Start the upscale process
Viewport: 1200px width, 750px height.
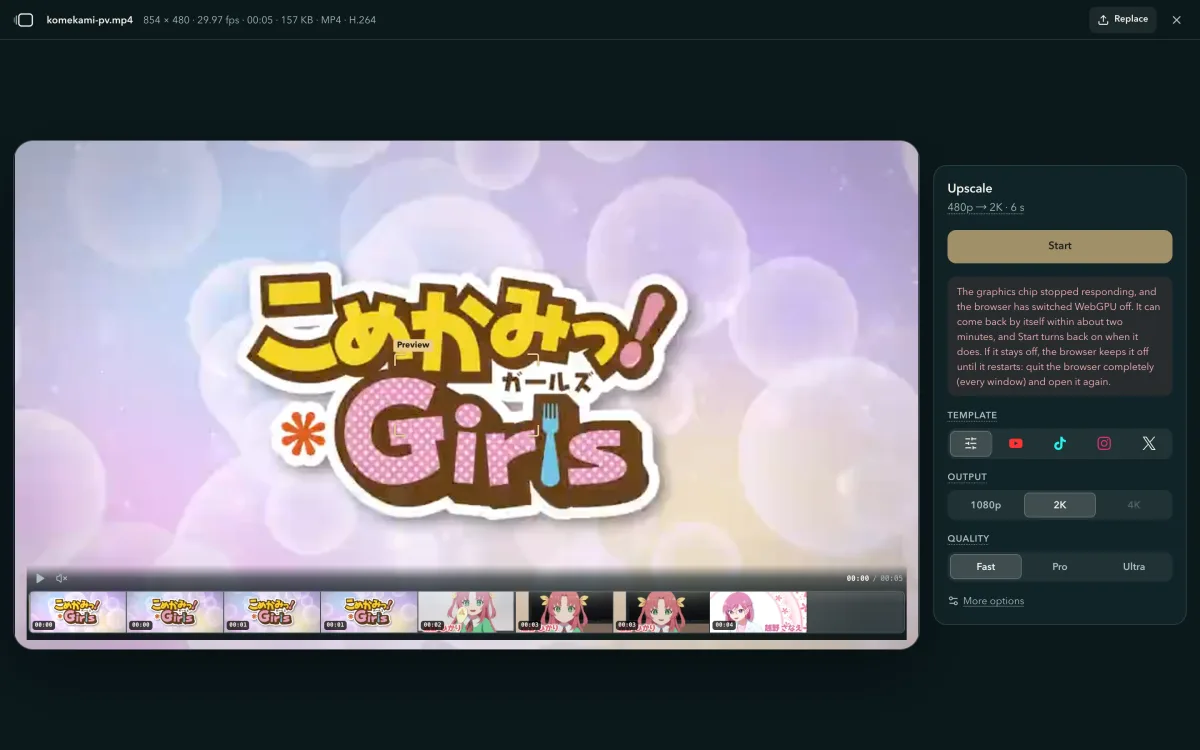[x=1060, y=246]
